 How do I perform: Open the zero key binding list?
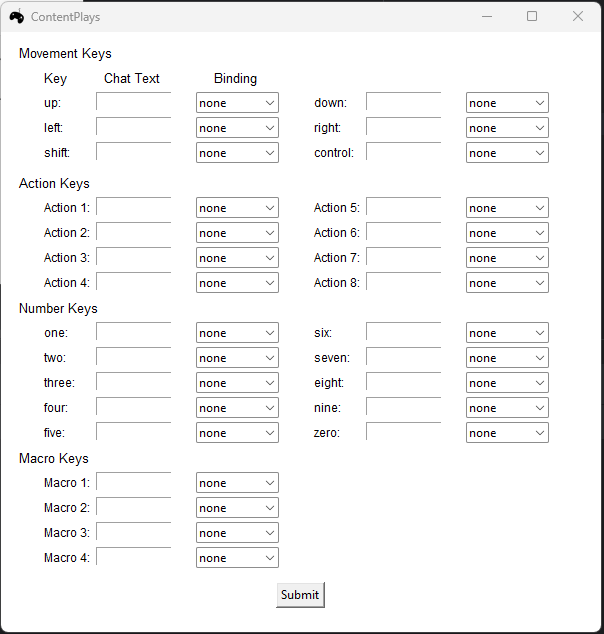(x=507, y=433)
